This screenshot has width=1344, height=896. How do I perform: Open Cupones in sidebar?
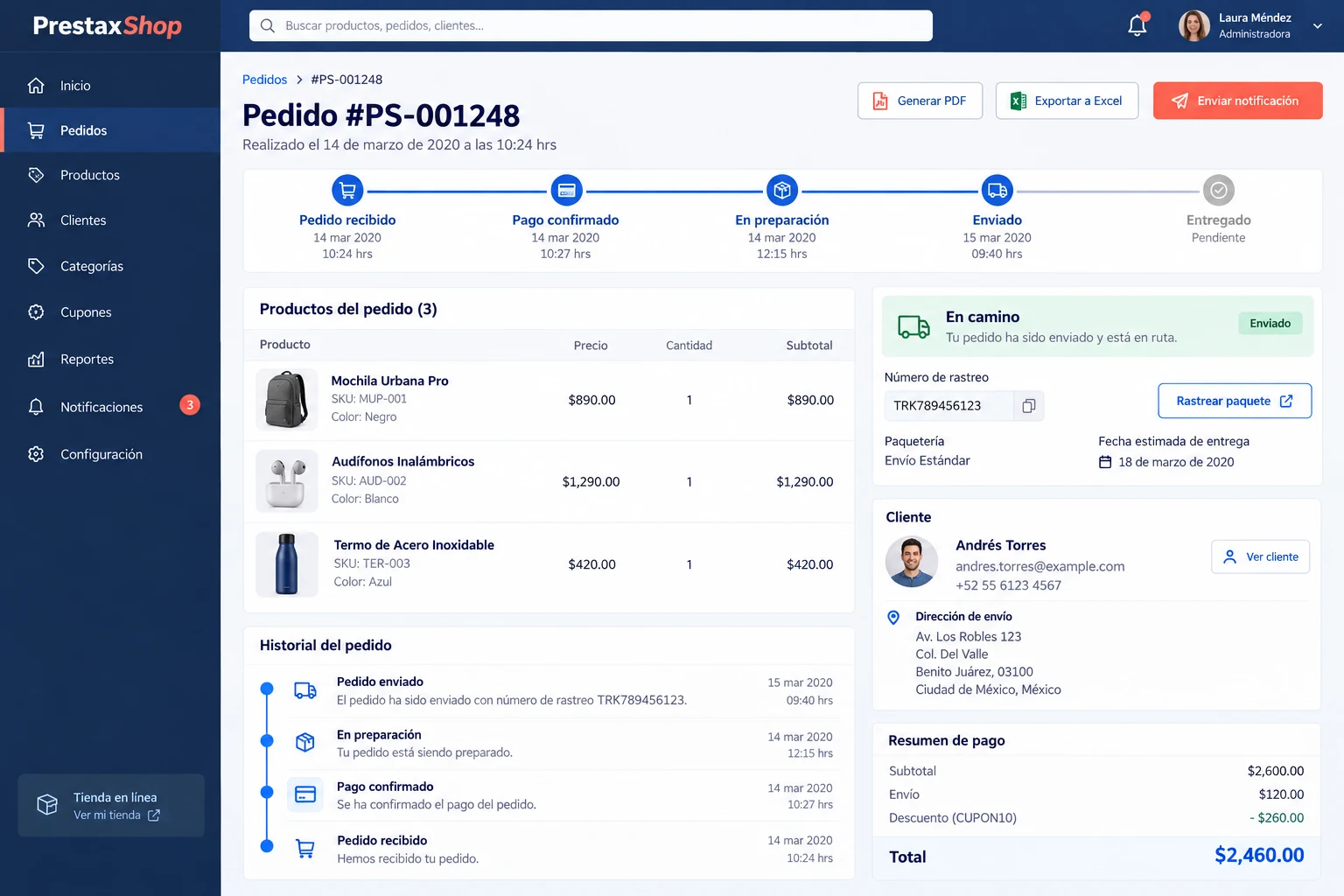click(x=110, y=312)
